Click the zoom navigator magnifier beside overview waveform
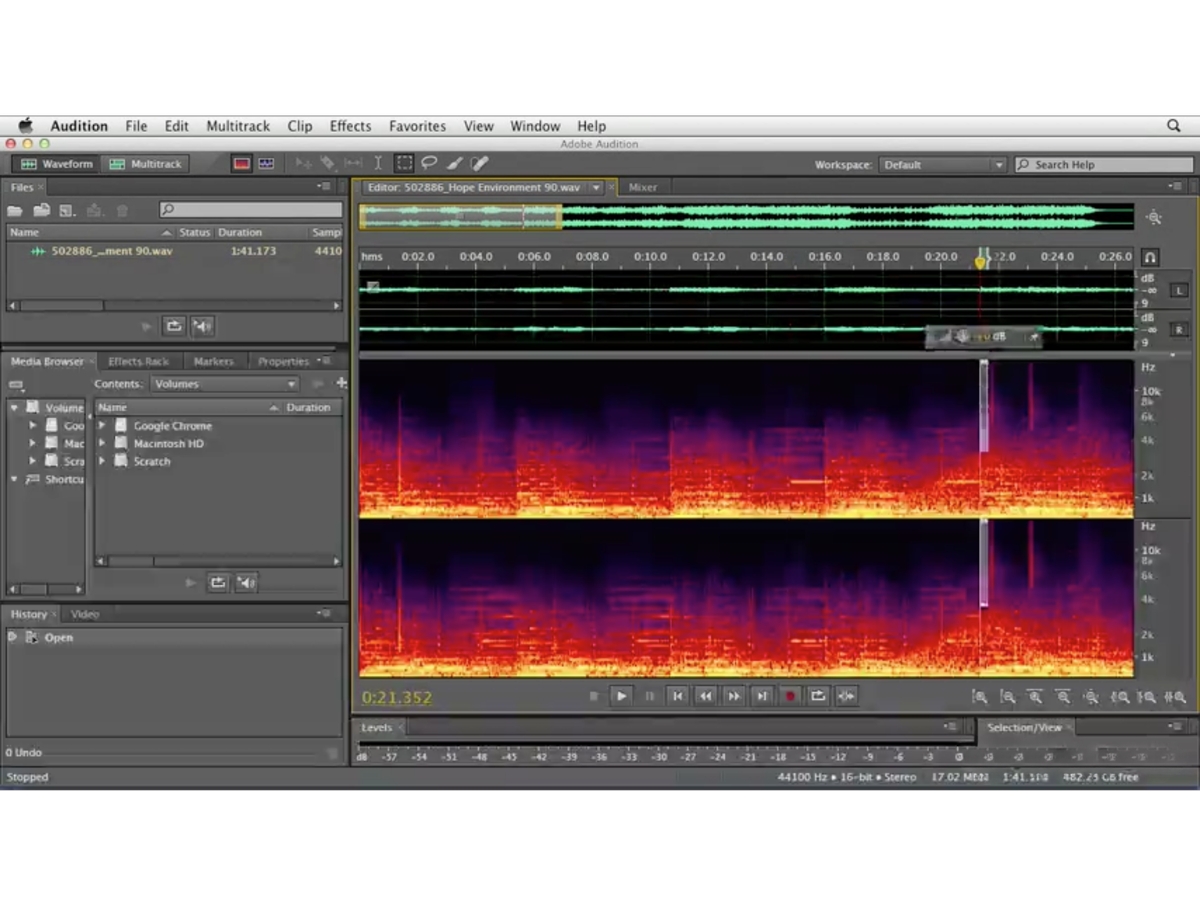This screenshot has height=900, width=1200. pyautogui.click(x=1154, y=217)
